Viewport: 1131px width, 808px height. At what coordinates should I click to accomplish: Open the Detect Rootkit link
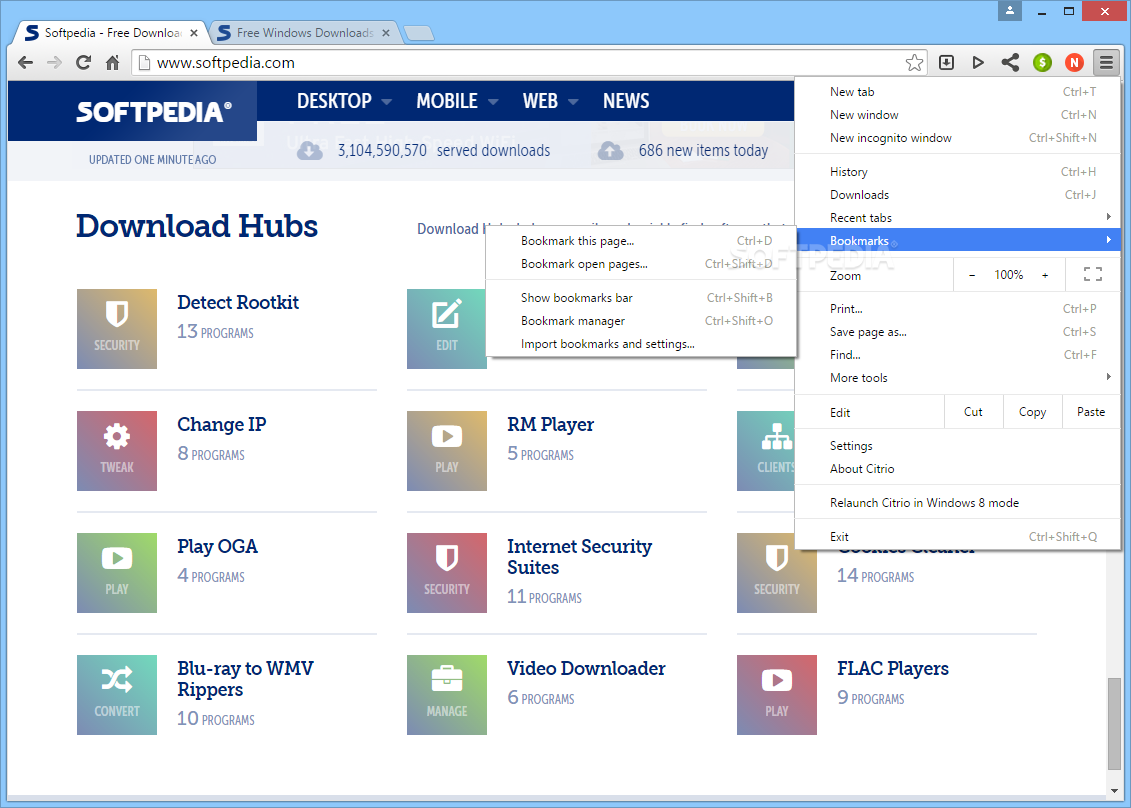click(238, 302)
